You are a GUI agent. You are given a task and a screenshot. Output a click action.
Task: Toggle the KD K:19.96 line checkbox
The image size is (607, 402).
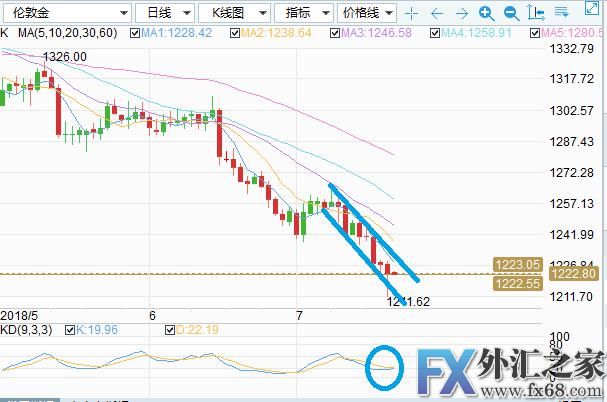70,330
